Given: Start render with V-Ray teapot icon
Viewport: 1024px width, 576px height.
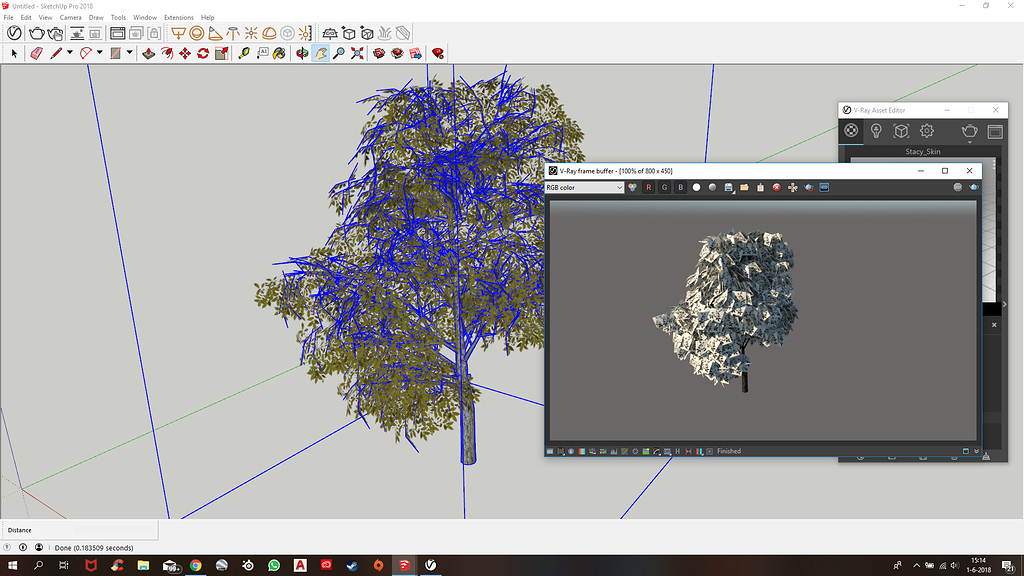Looking at the screenshot, I should point(37,33).
